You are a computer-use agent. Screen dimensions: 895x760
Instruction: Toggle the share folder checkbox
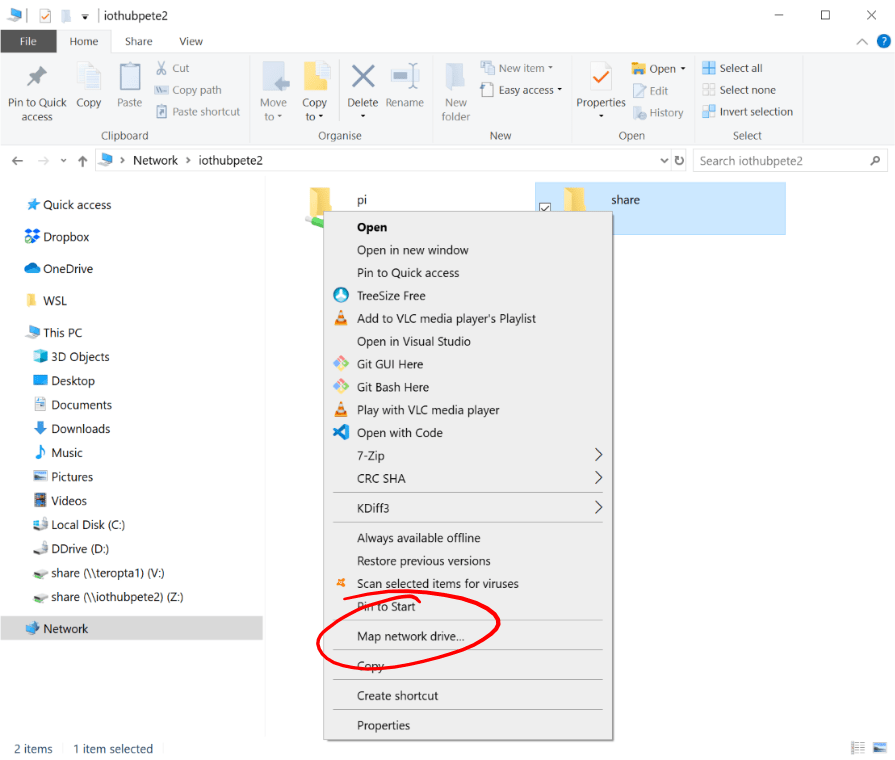(545, 207)
